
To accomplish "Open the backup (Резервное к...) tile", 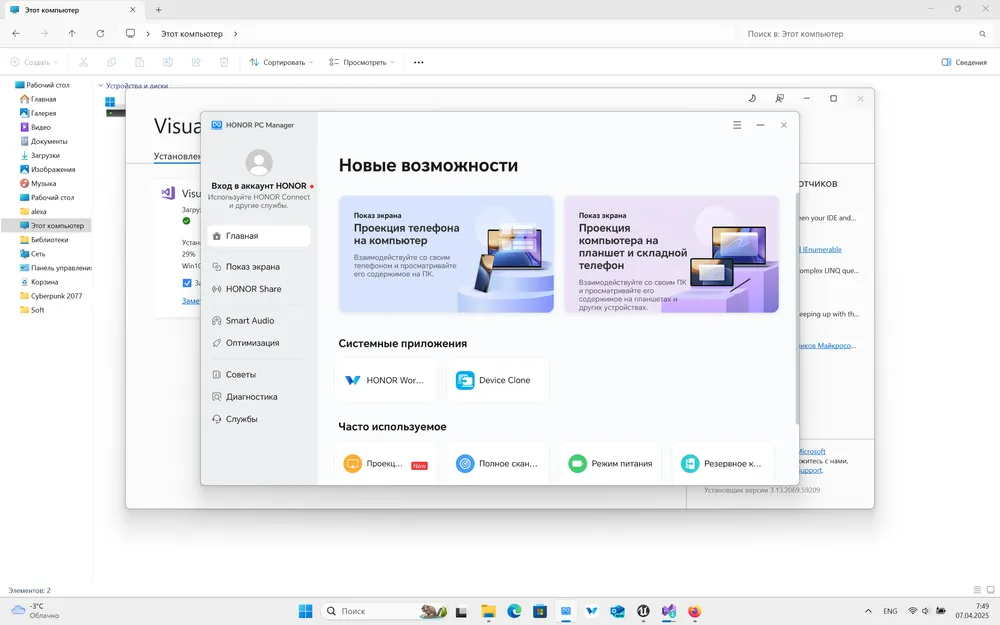I will tap(722, 464).
